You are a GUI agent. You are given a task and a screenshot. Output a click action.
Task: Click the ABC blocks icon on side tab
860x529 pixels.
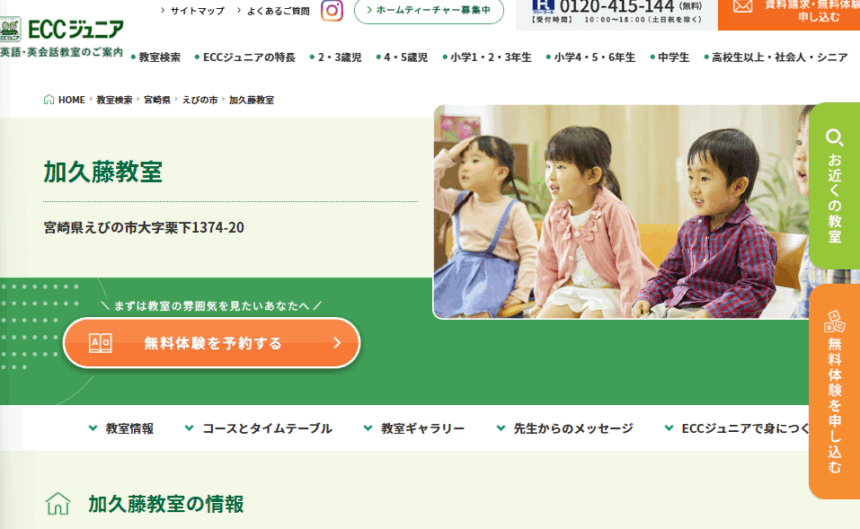point(834,322)
